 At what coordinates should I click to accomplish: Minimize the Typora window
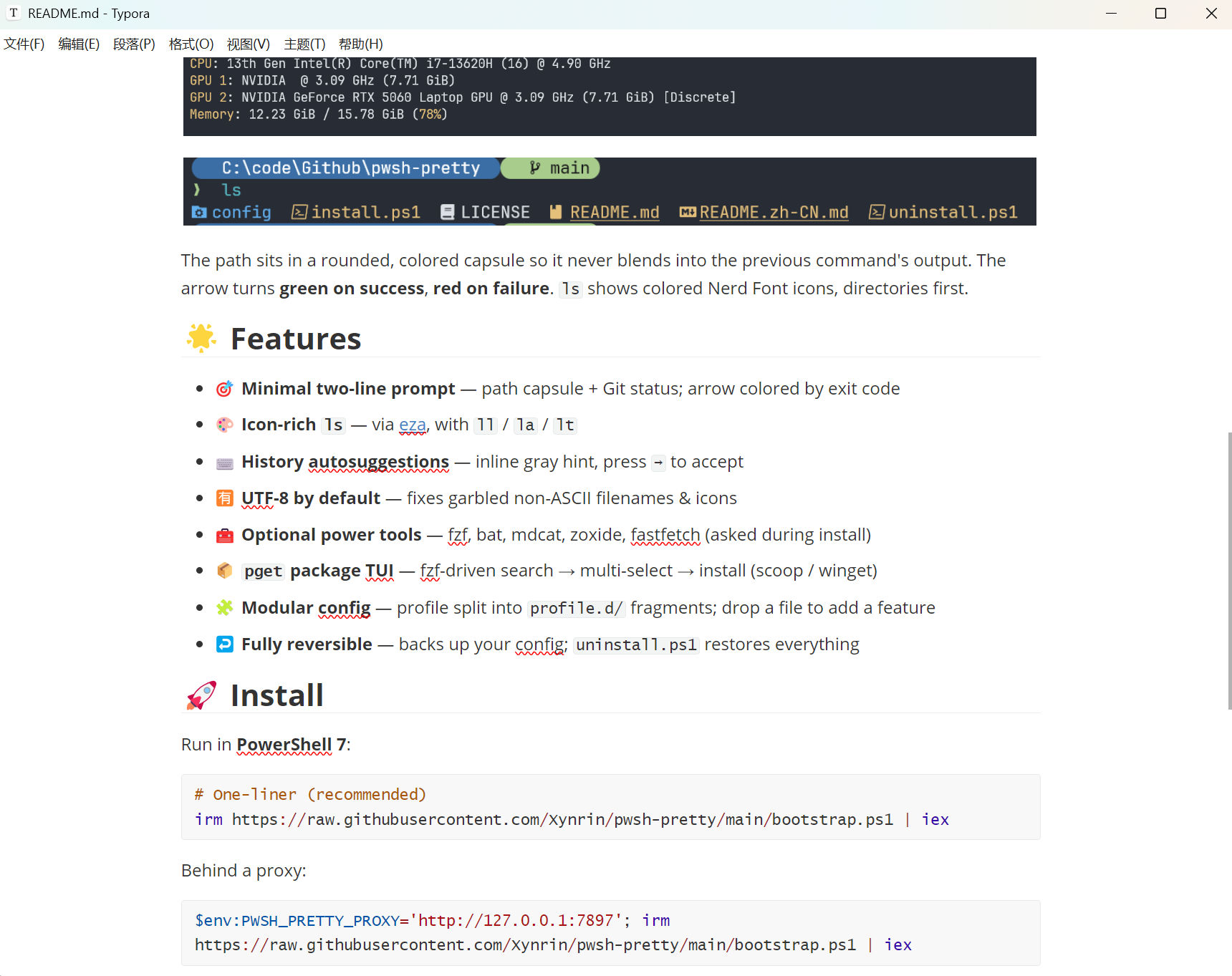pyautogui.click(x=1111, y=14)
